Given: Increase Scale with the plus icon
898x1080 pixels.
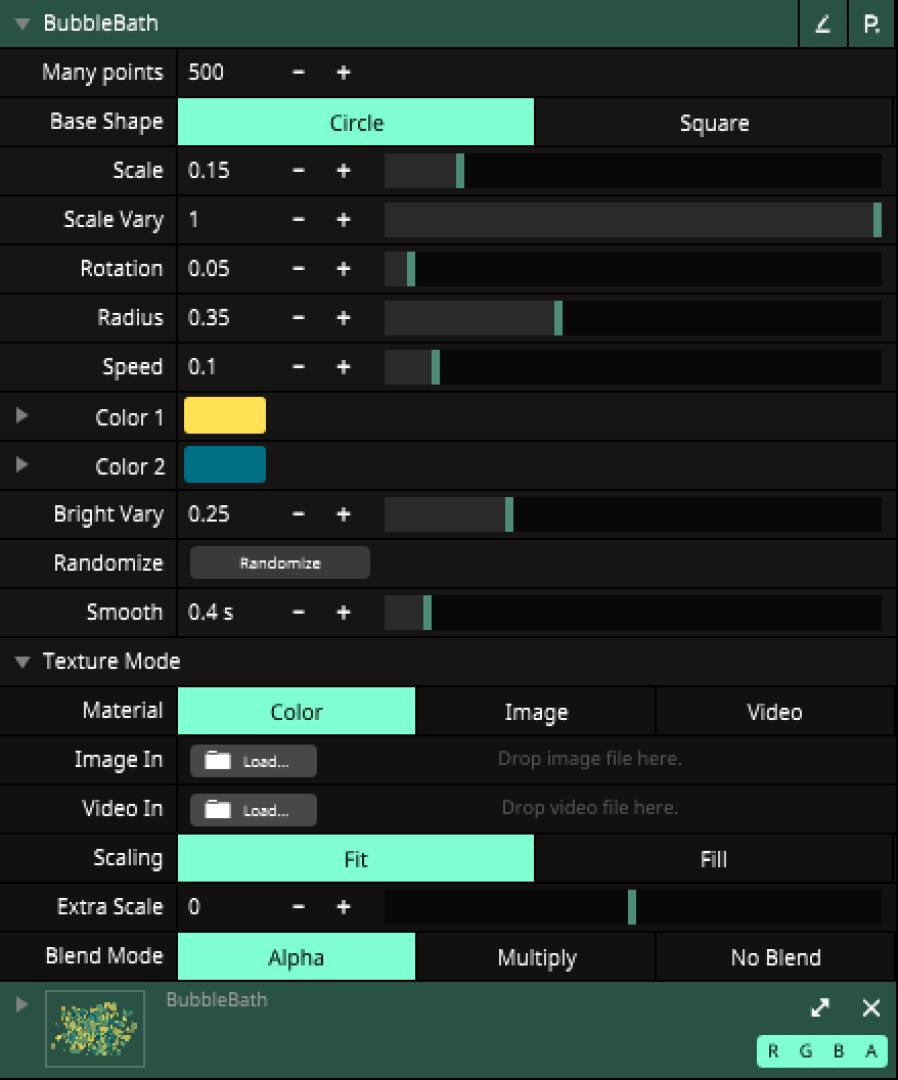Looking at the screenshot, I should [343, 171].
